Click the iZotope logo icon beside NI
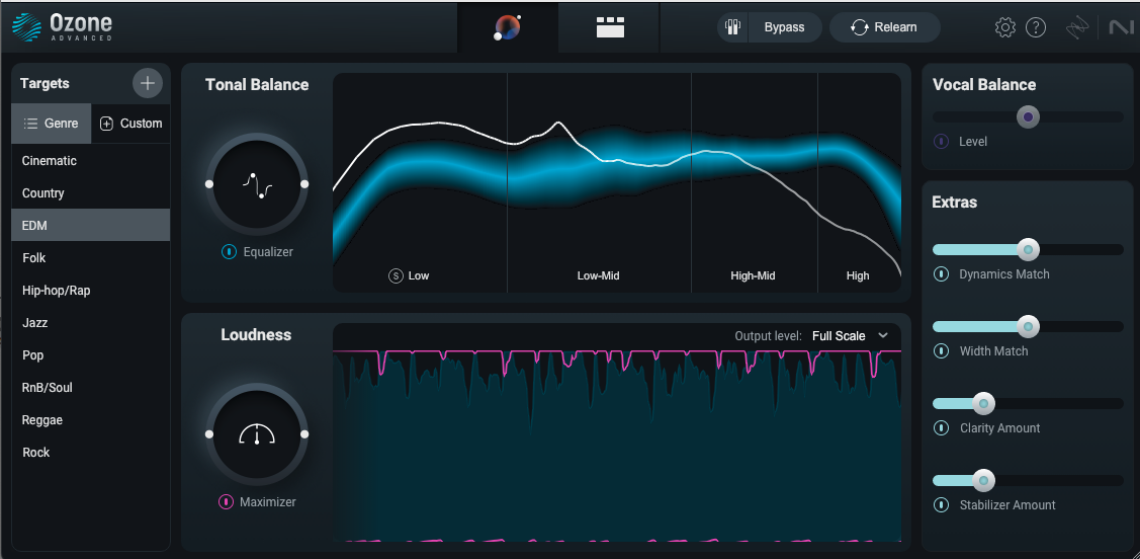This screenshot has height=559, width=1140. click(x=1077, y=28)
